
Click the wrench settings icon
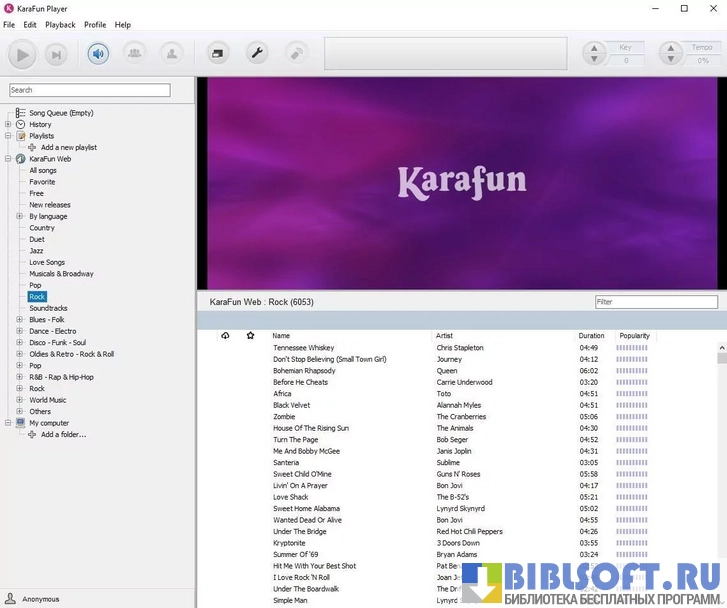click(257, 54)
